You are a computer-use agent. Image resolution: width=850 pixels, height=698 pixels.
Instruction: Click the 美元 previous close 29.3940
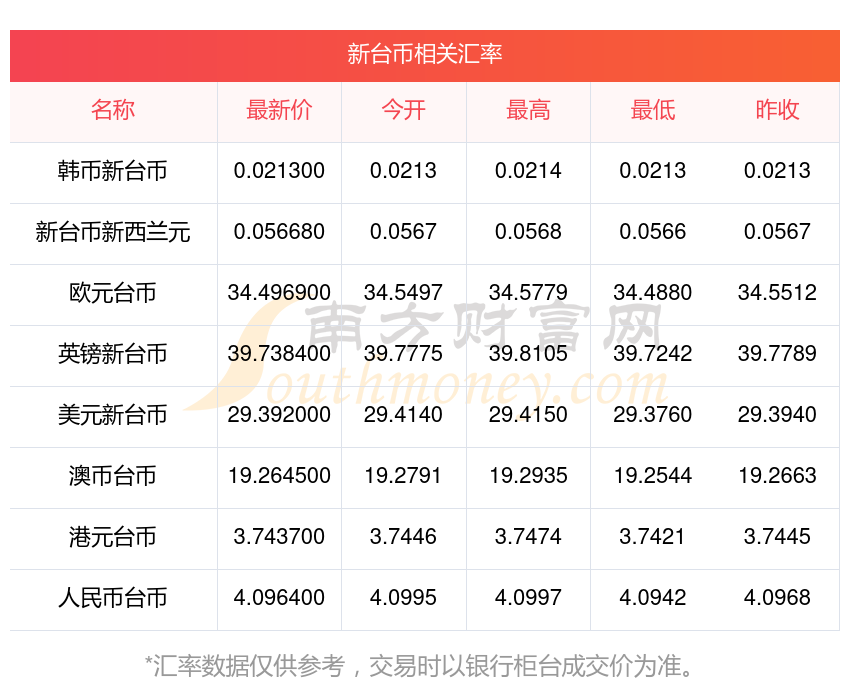(777, 415)
